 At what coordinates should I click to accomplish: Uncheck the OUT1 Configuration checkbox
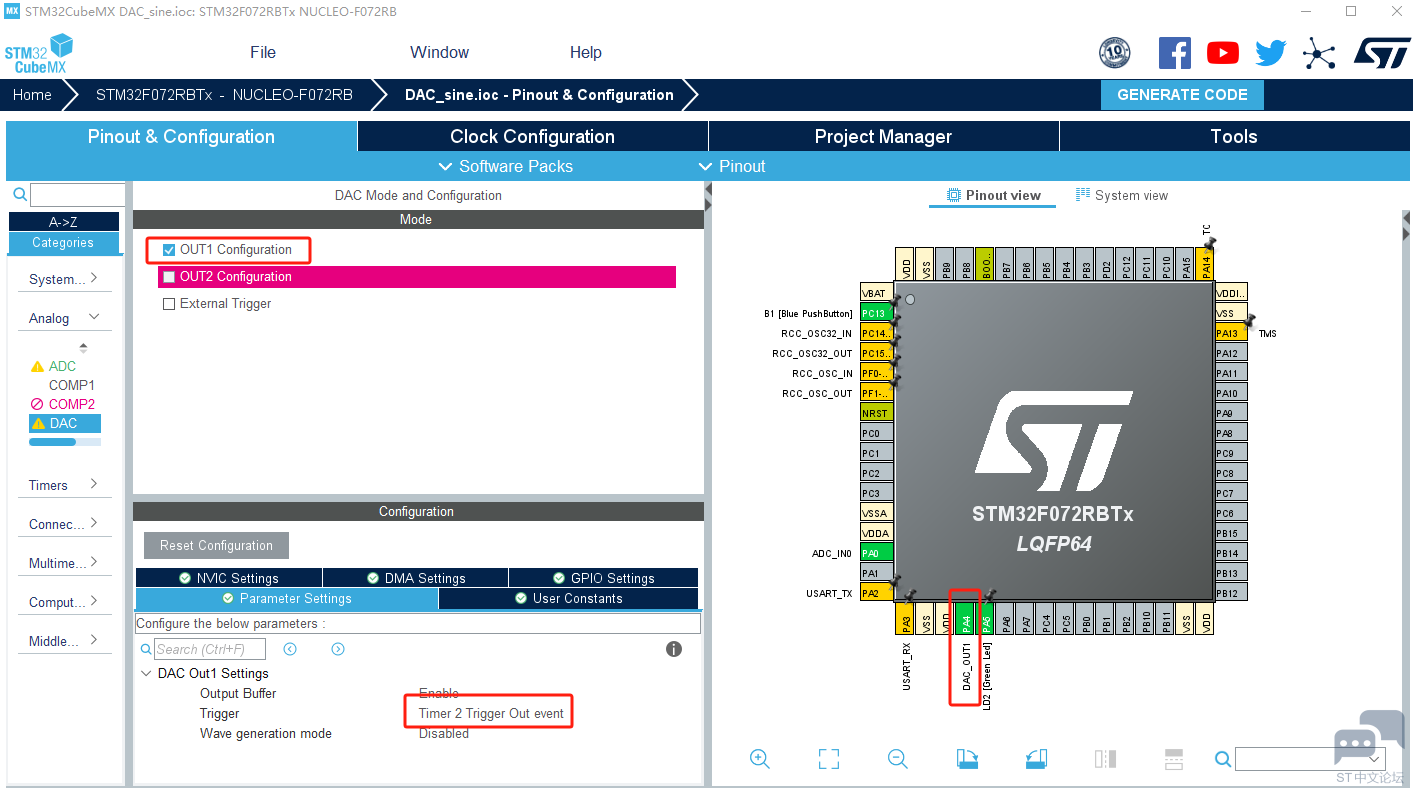(169, 250)
